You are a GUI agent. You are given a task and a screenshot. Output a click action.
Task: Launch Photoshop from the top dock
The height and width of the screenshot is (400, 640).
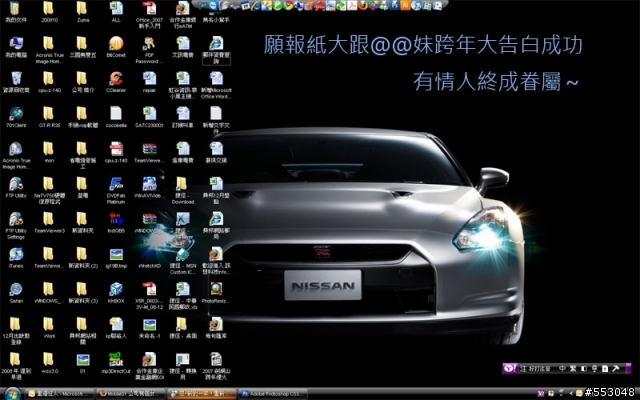(394, 5)
